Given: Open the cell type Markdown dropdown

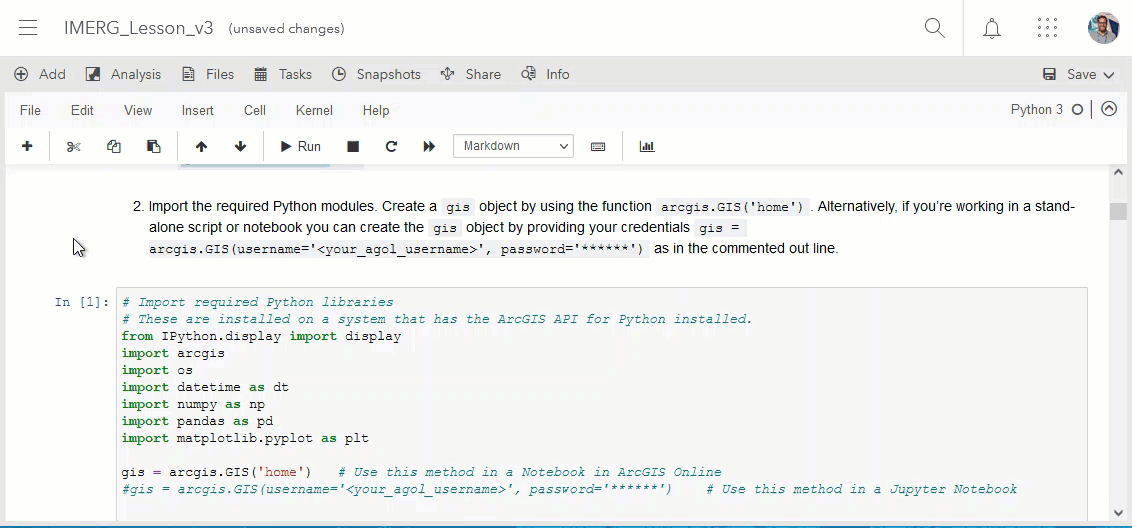Looking at the screenshot, I should 513,146.
